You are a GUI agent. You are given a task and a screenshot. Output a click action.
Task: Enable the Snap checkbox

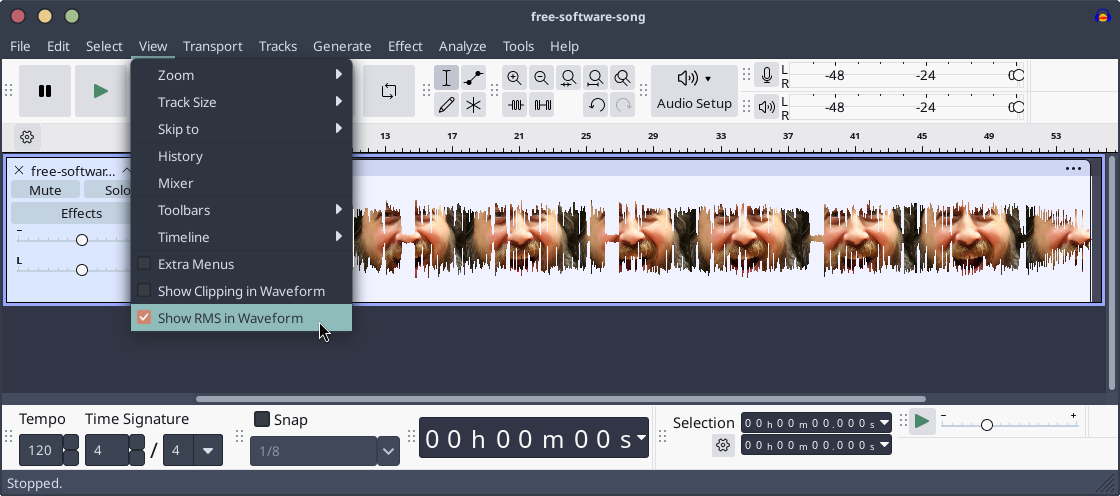(x=262, y=419)
